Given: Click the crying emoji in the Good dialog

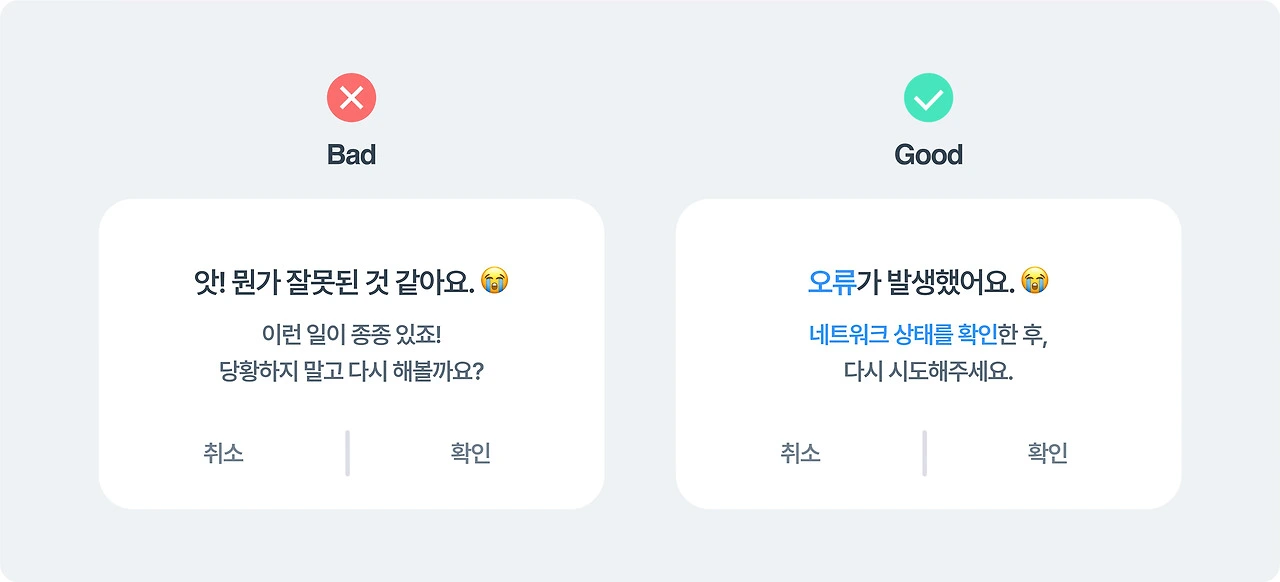Looking at the screenshot, I should click(1035, 281).
